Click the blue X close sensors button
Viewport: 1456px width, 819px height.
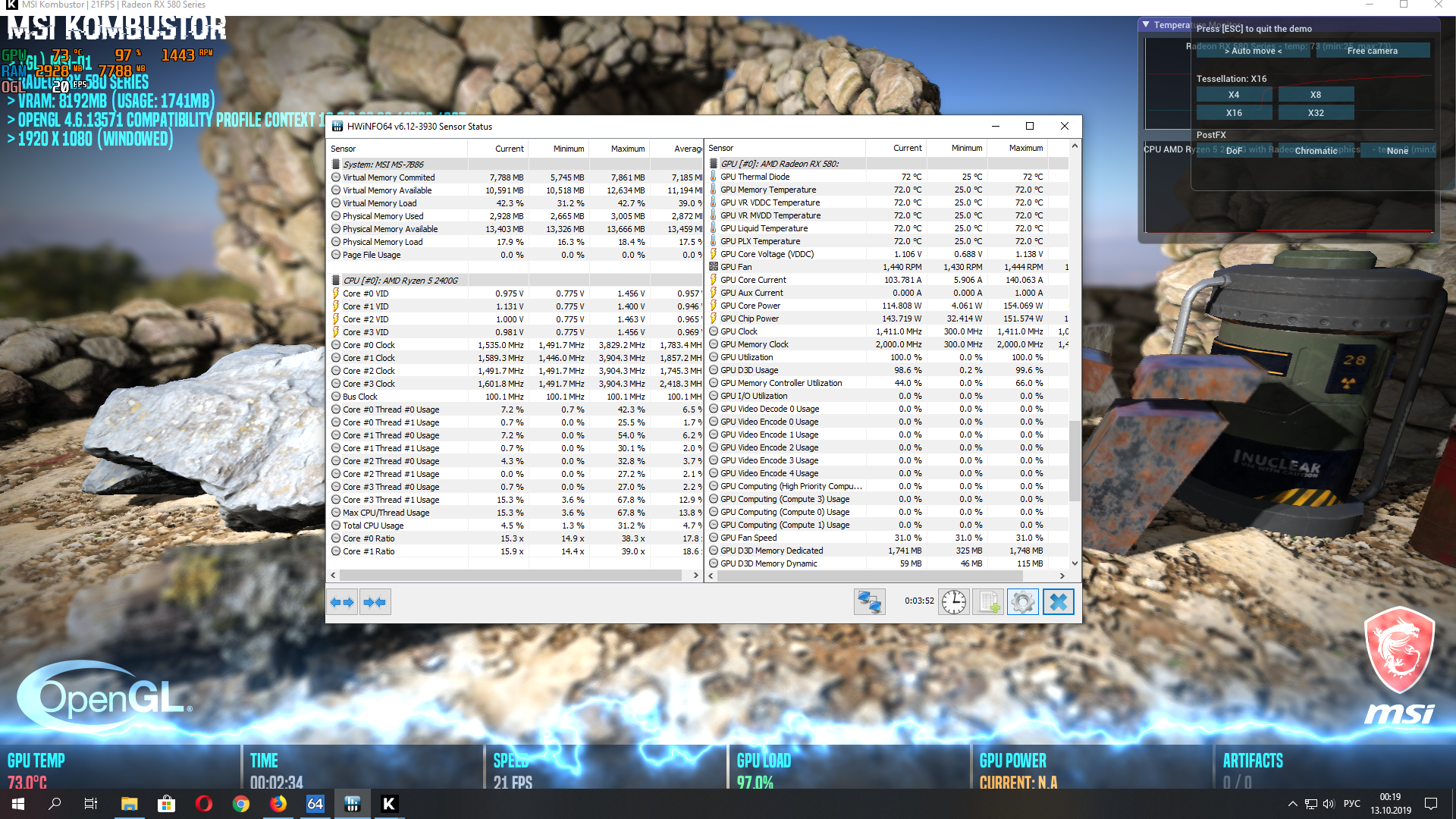[x=1058, y=602]
